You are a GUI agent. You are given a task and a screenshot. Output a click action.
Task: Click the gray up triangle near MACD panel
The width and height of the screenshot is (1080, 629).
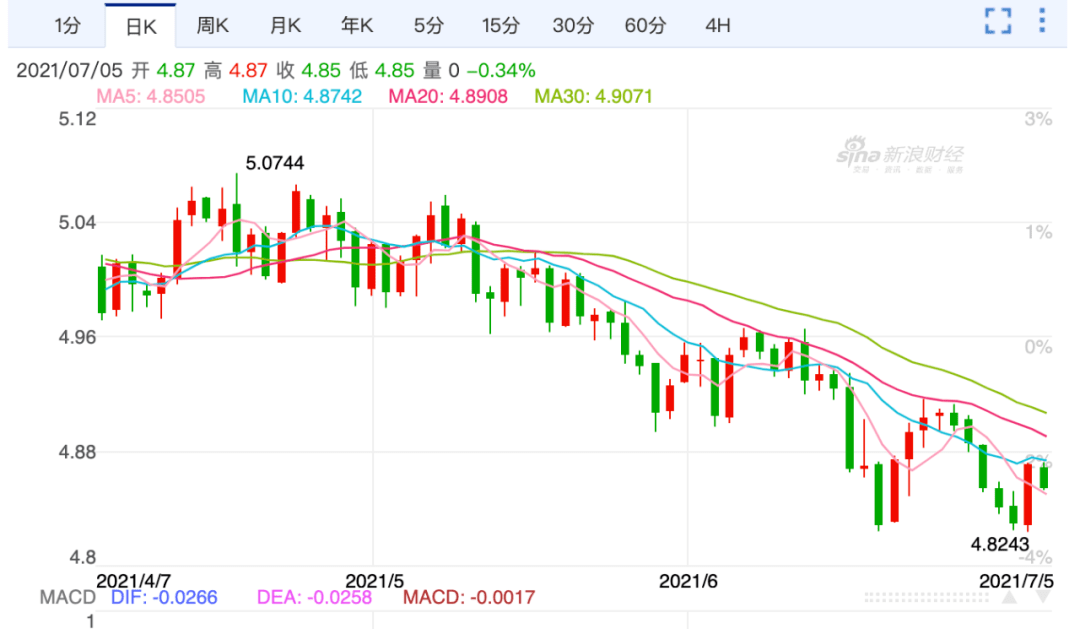pyautogui.click(x=1009, y=597)
